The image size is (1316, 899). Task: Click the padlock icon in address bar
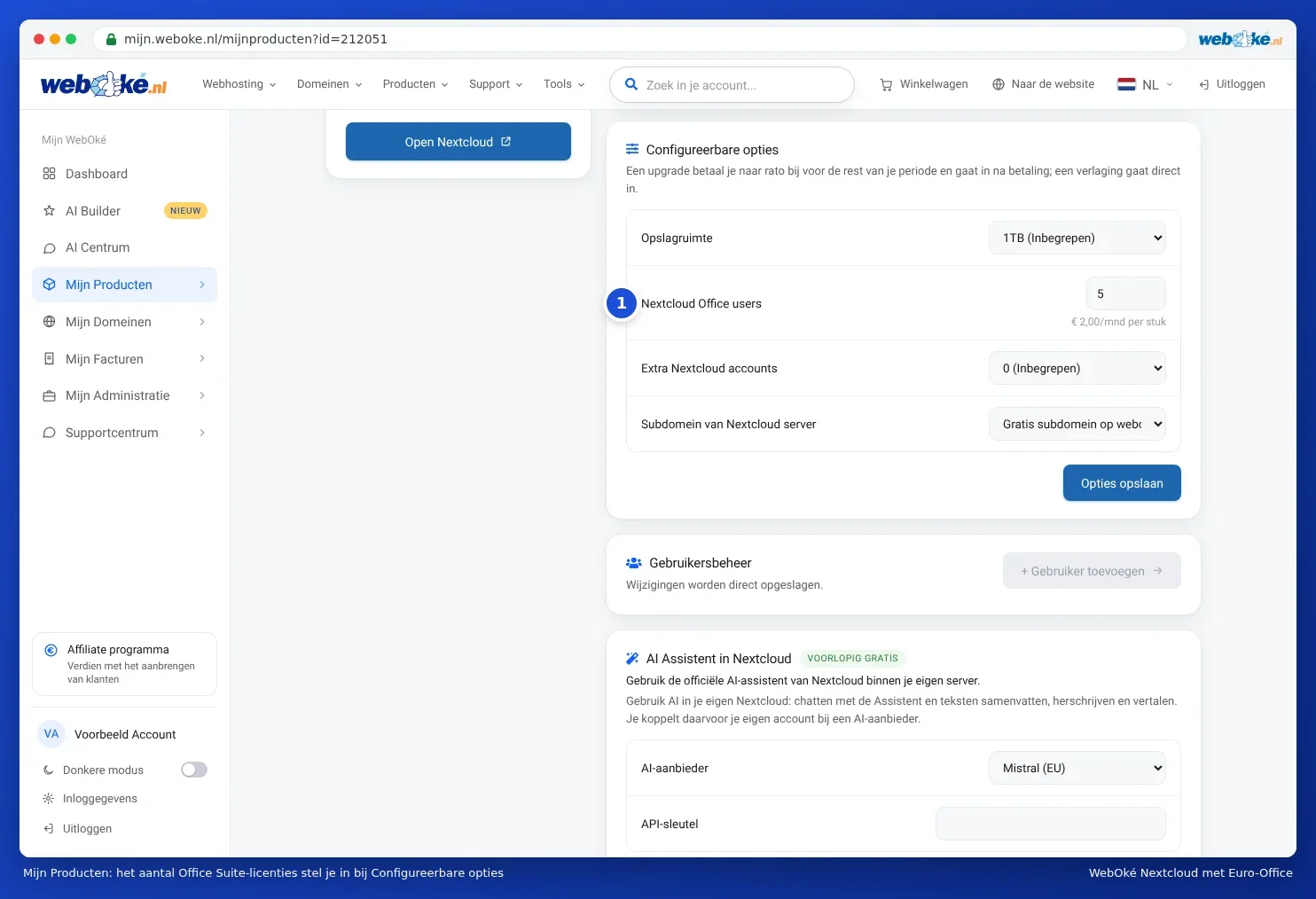click(111, 39)
